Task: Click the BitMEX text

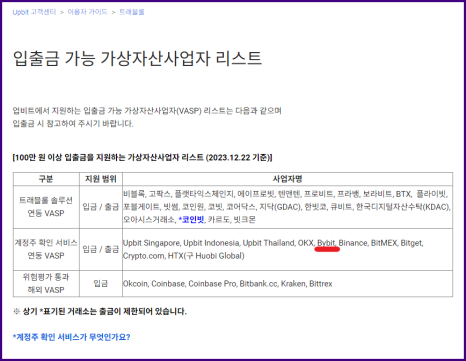Action: click(384, 243)
